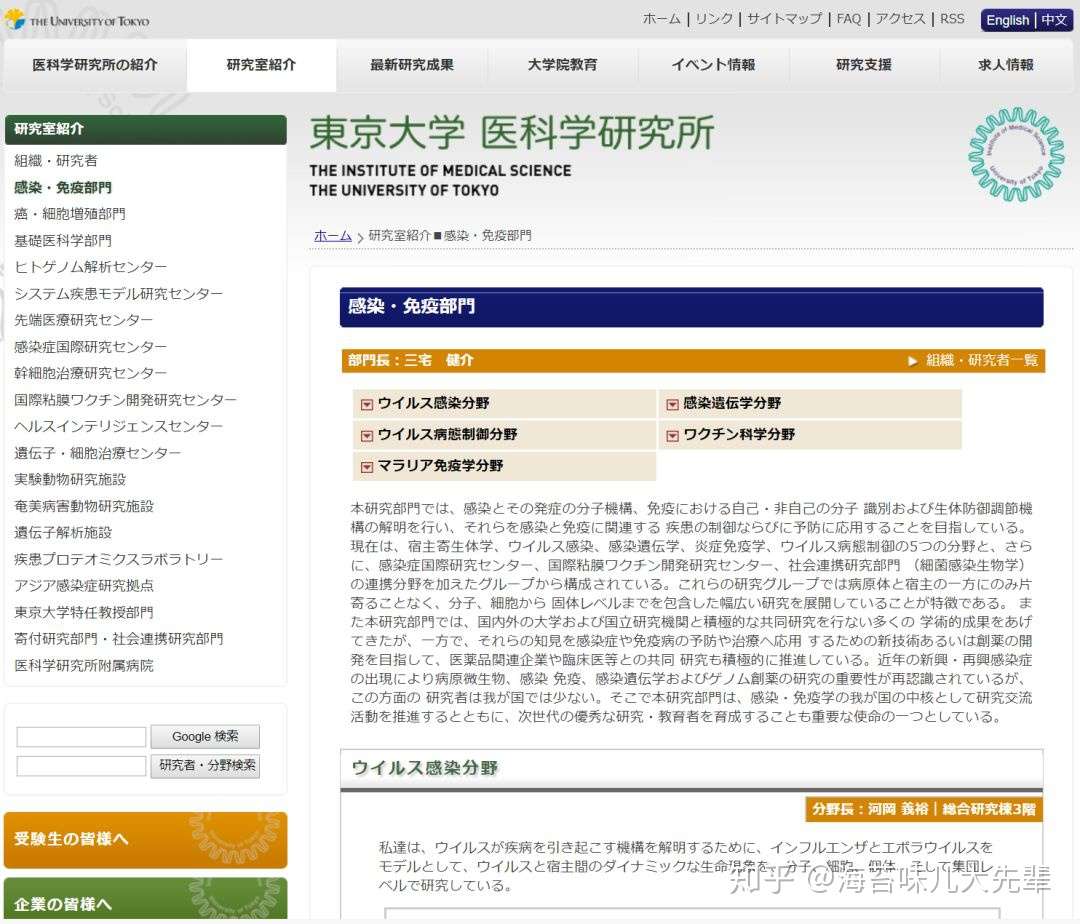Open 研究室紹介 menu tab
The image size is (1080, 924).
pos(261,65)
